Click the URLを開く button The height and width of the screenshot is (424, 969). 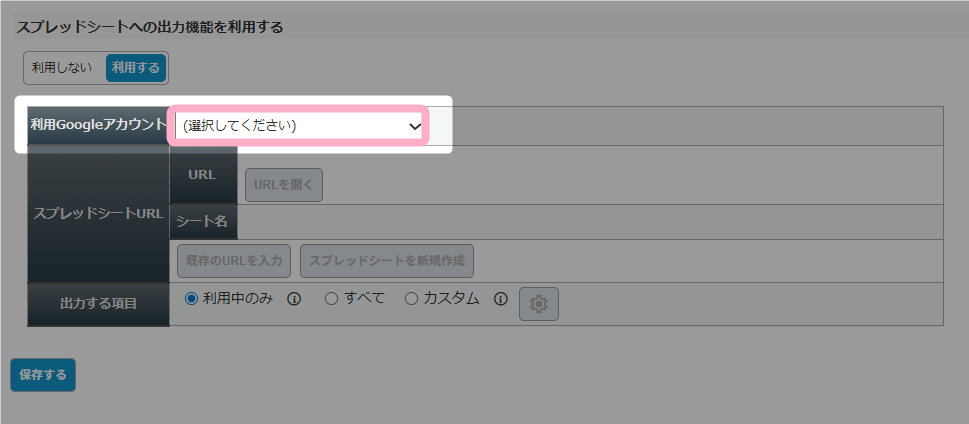pos(284,185)
